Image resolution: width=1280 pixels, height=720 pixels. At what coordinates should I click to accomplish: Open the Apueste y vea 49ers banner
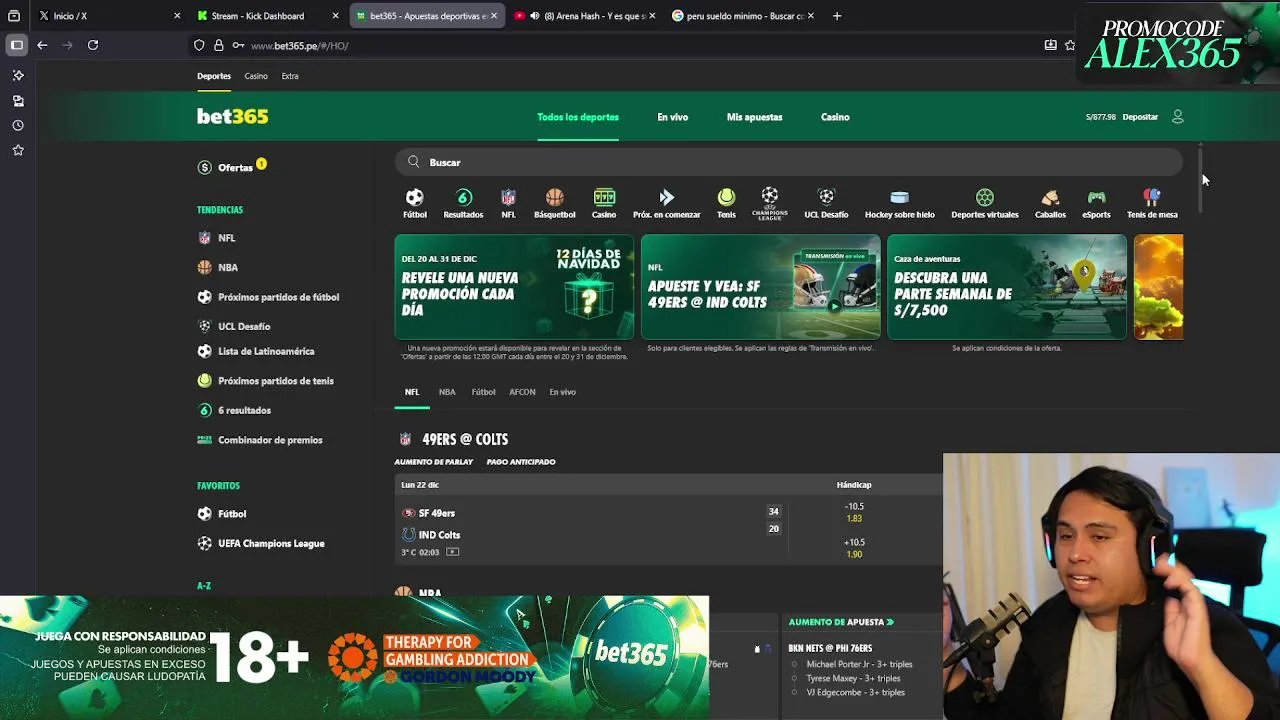click(x=760, y=288)
